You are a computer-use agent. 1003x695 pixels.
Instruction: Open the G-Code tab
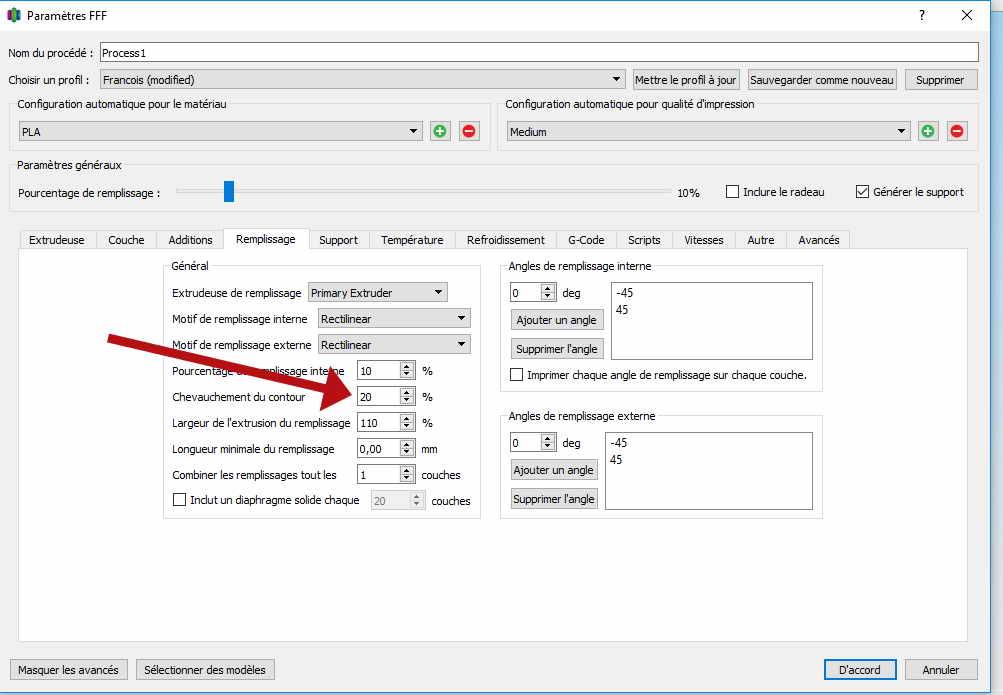click(x=586, y=240)
